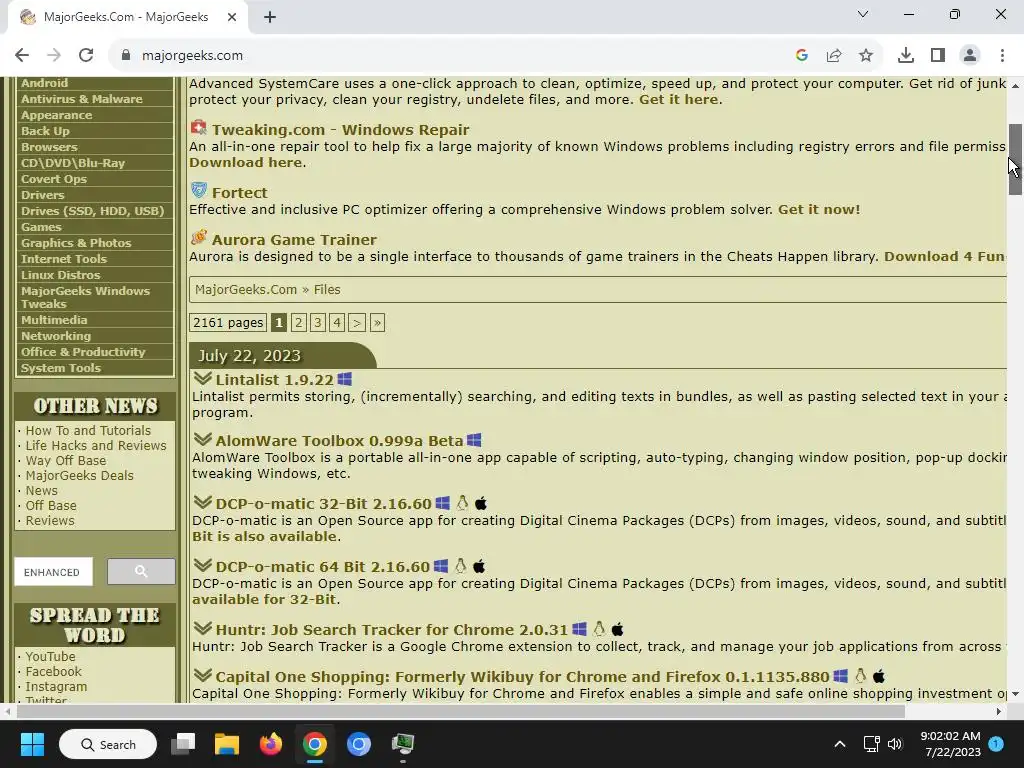Screen dimensions: 1024x768
Task: Click Windows logo beside Capital One Shopping
Action: click(840, 676)
